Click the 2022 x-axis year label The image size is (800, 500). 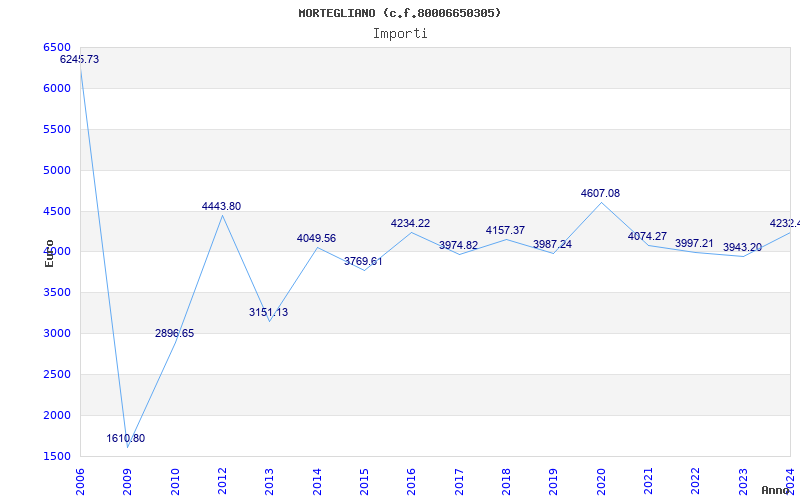coord(695,482)
